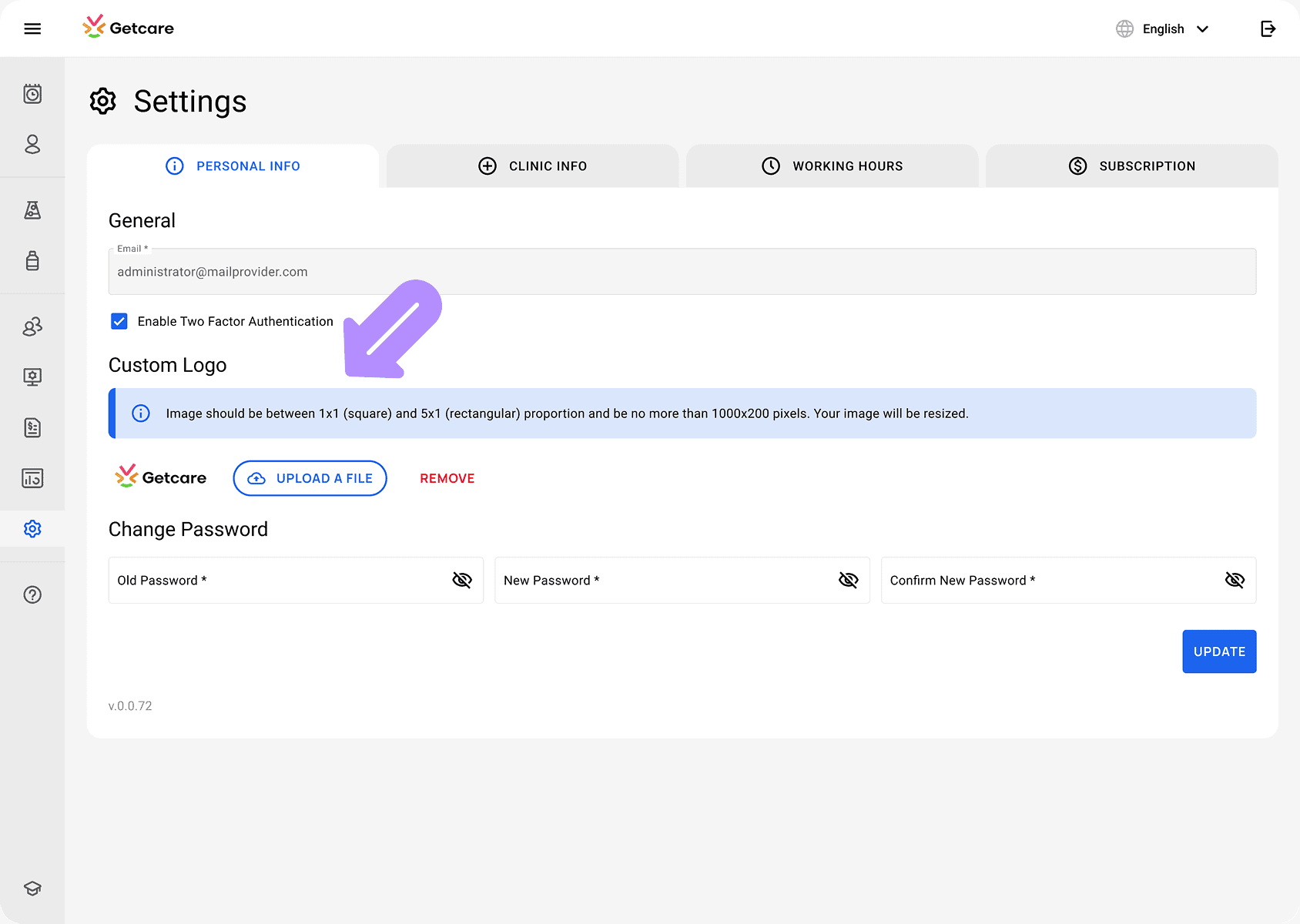Click the Upload a File button
Viewport: 1300px width, 924px height.
[x=310, y=478]
